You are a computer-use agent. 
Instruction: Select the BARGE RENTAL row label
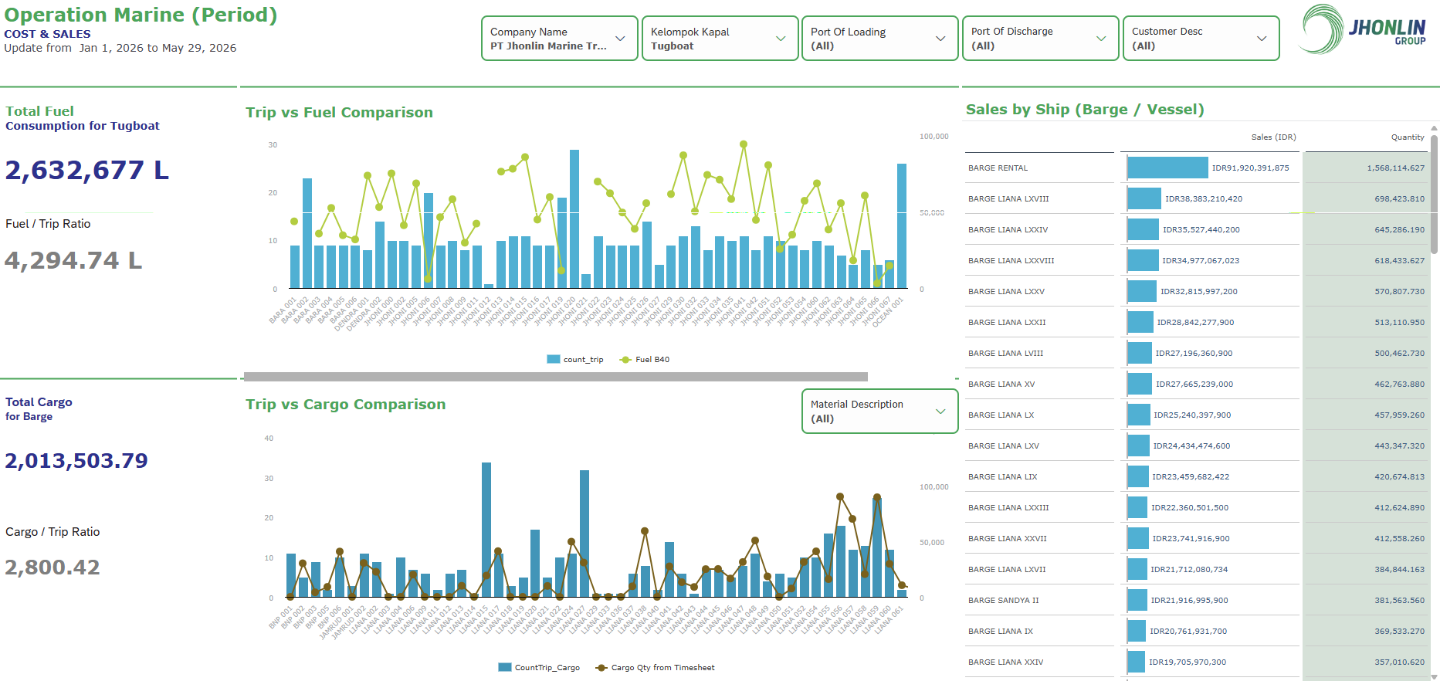[998, 168]
